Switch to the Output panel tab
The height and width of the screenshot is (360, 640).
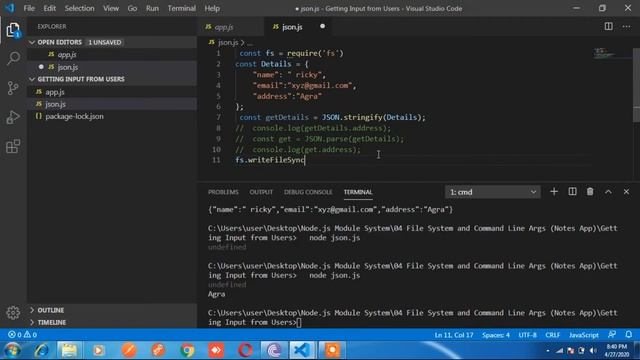click(261, 192)
